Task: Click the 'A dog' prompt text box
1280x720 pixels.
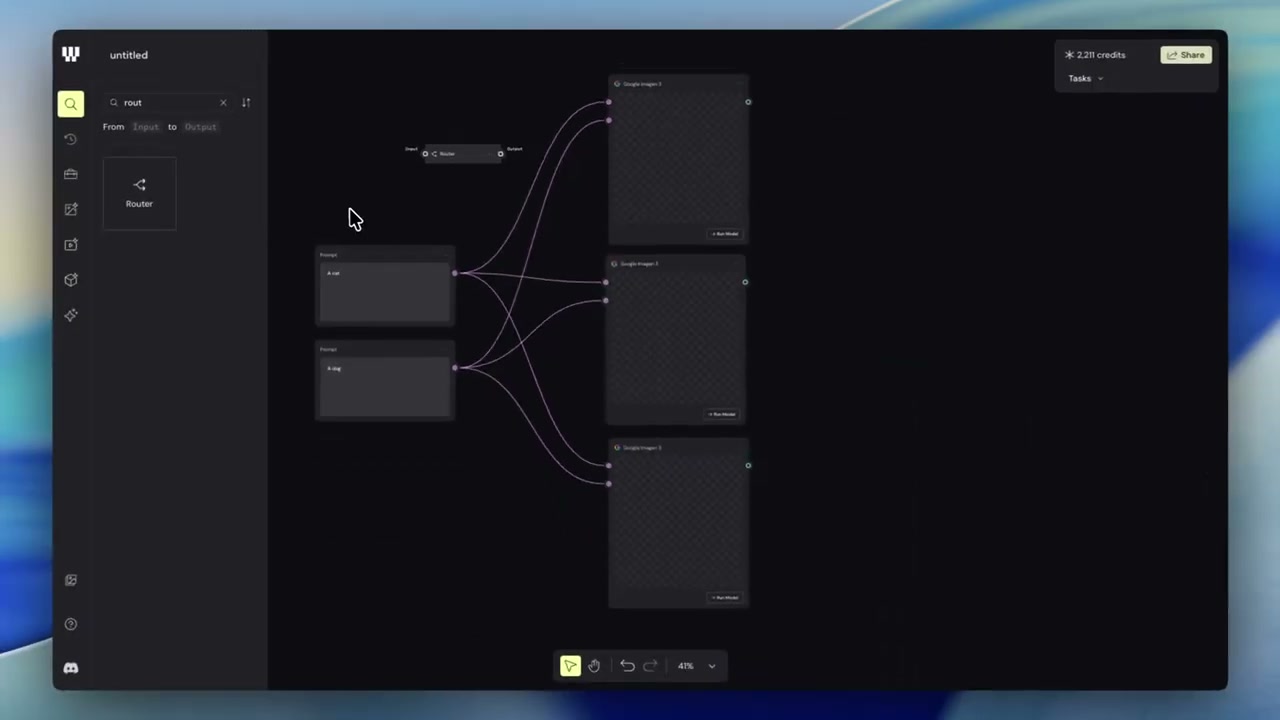Action: point(385,387)
